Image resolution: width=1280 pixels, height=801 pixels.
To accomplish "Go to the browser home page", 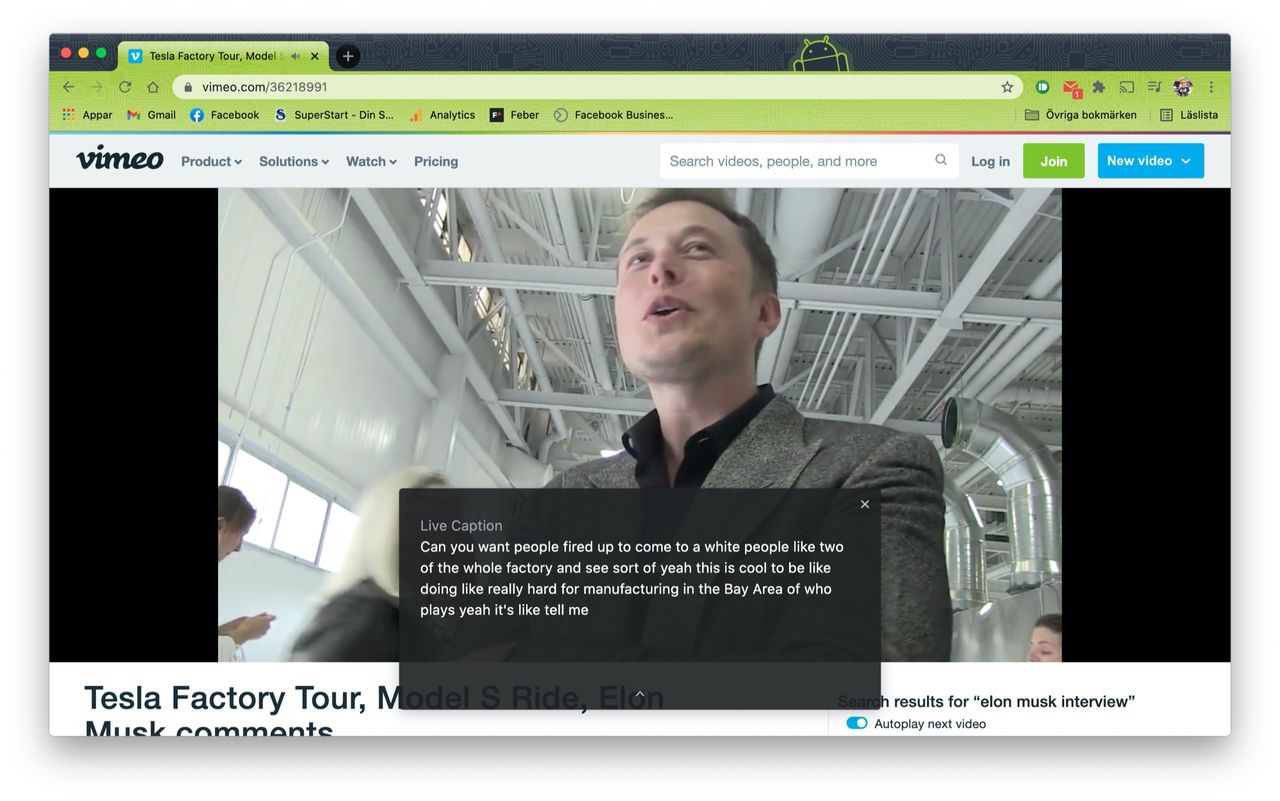I will (153, 87).
